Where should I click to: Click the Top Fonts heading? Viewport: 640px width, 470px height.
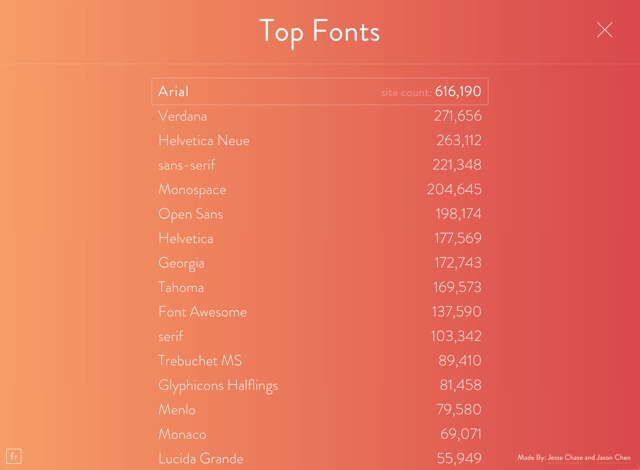pos(320,32)
